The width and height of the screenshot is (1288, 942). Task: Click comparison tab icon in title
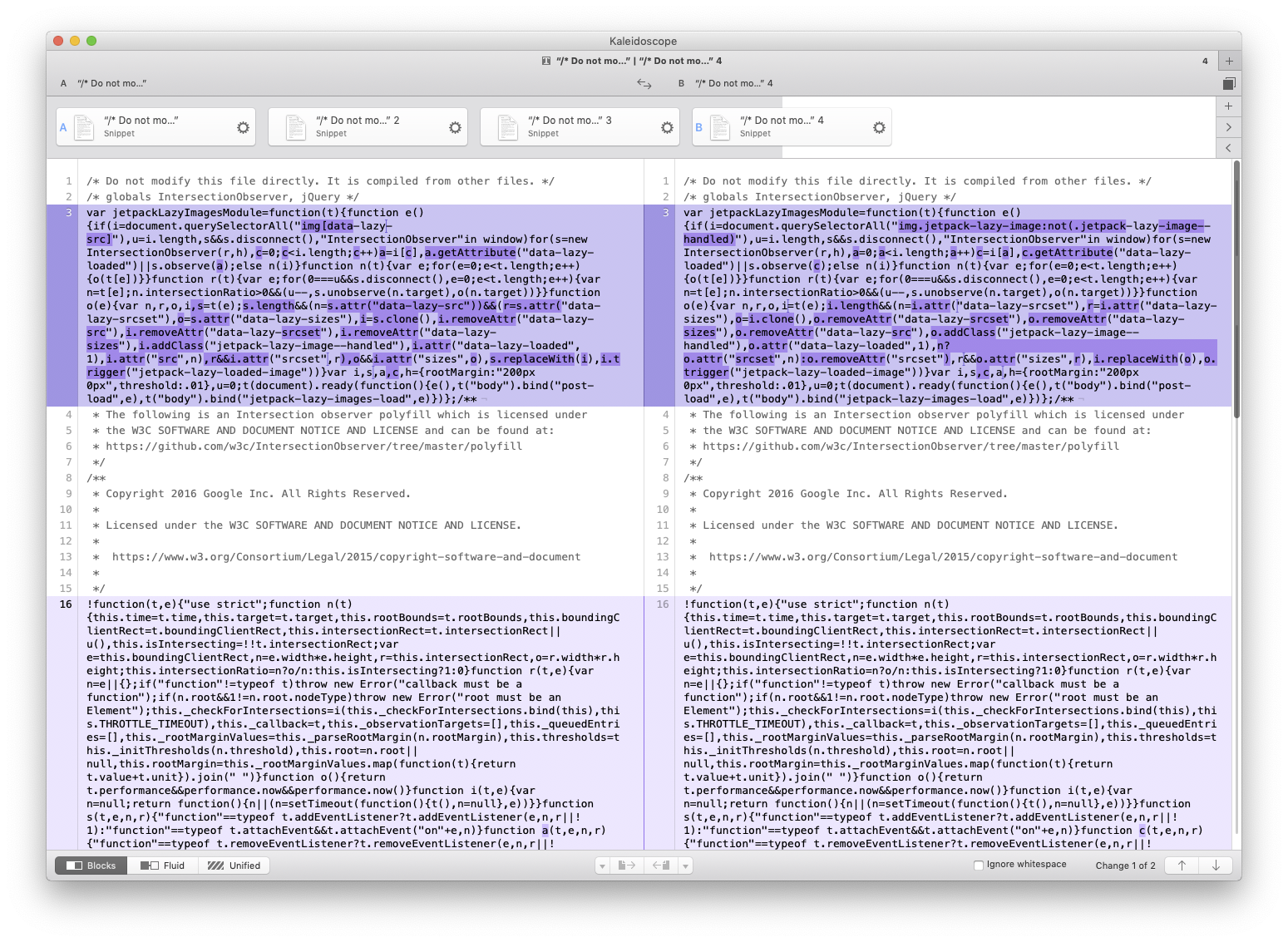click(x=546, y=61)
